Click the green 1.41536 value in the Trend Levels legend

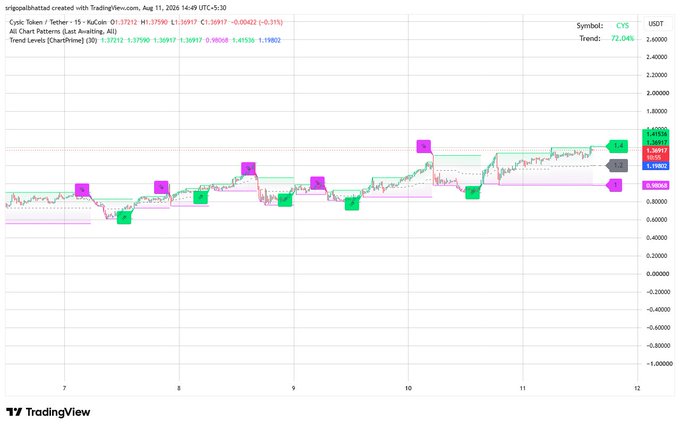[243, 40]
